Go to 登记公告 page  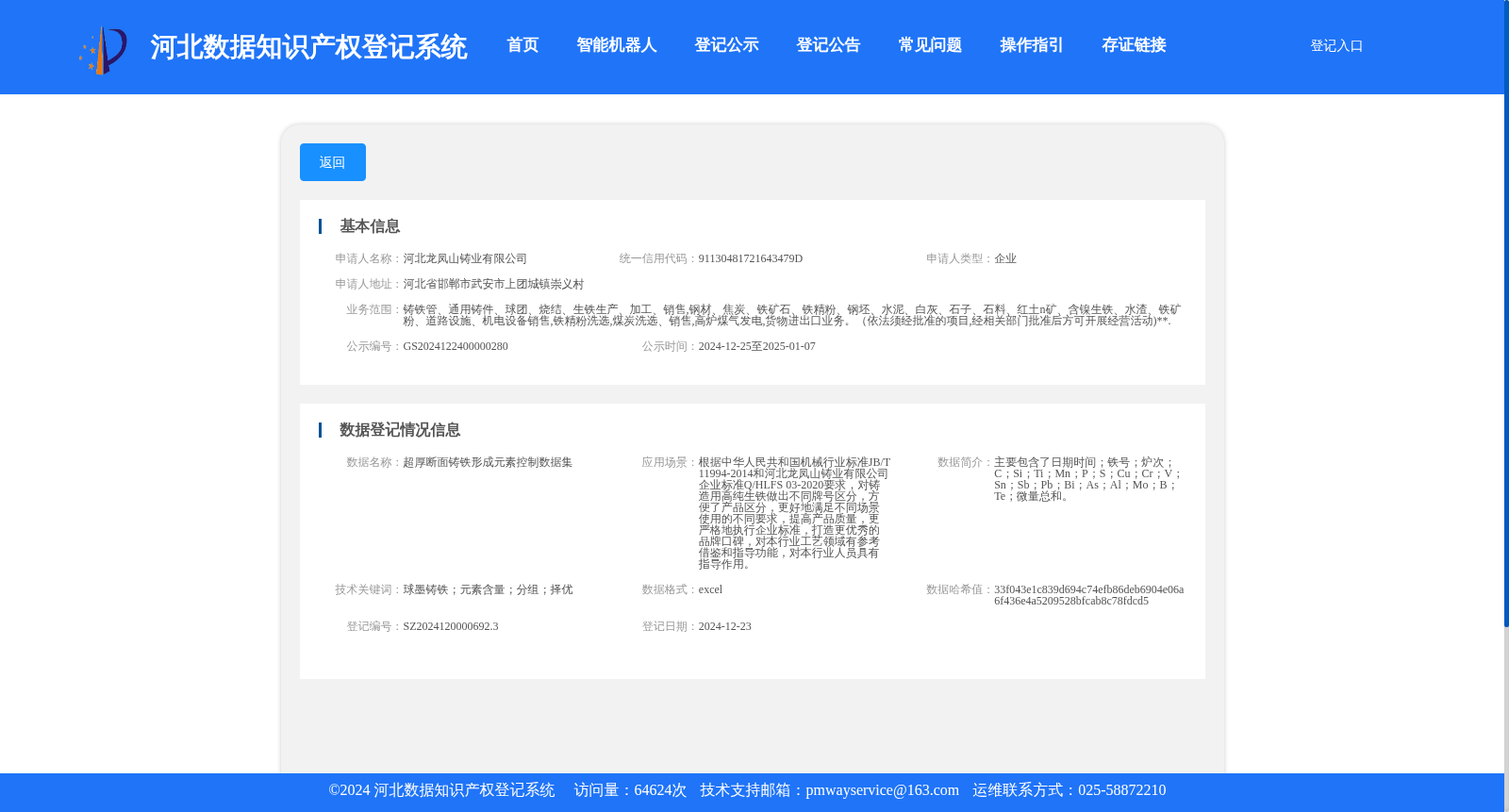pos(828,45)
